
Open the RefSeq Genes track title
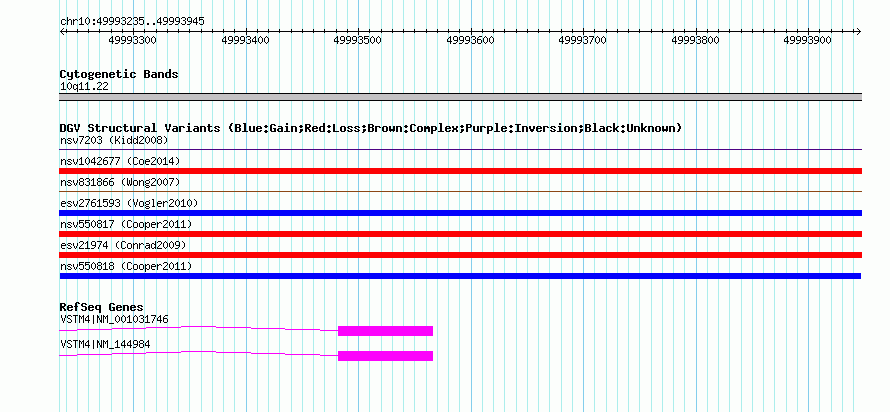point(102,308)
